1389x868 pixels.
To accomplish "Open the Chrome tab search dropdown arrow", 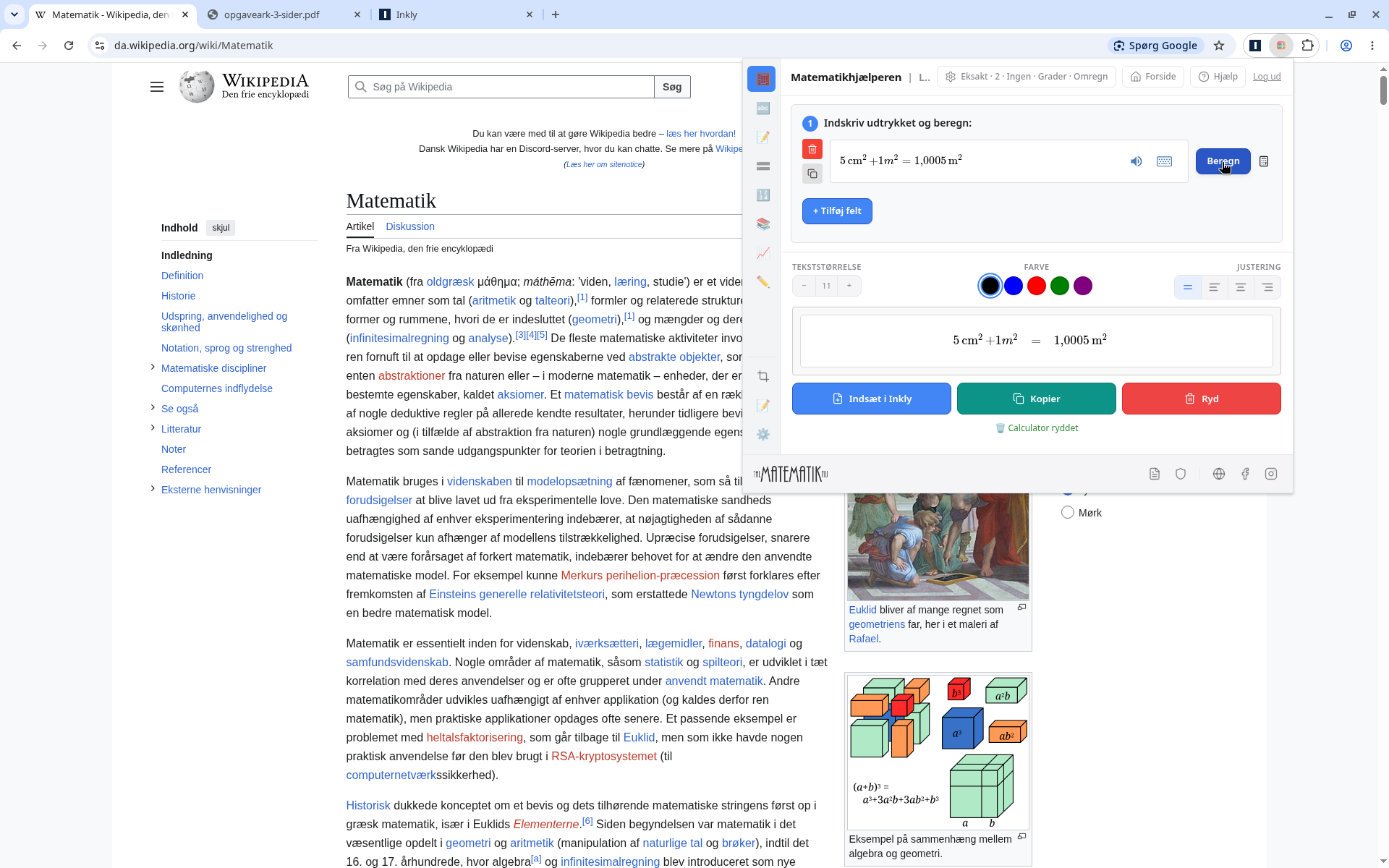I will pos(14,14).
